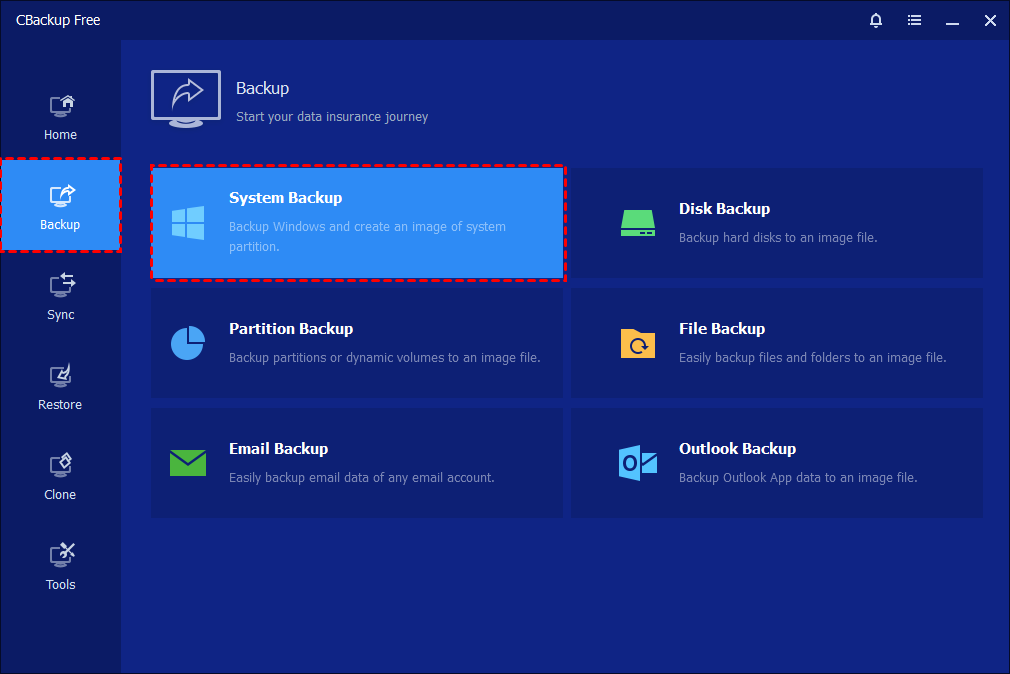Click the Outlook Backup icon
The height and width of the screenshot is (674, 1010).
coord(637,462)
